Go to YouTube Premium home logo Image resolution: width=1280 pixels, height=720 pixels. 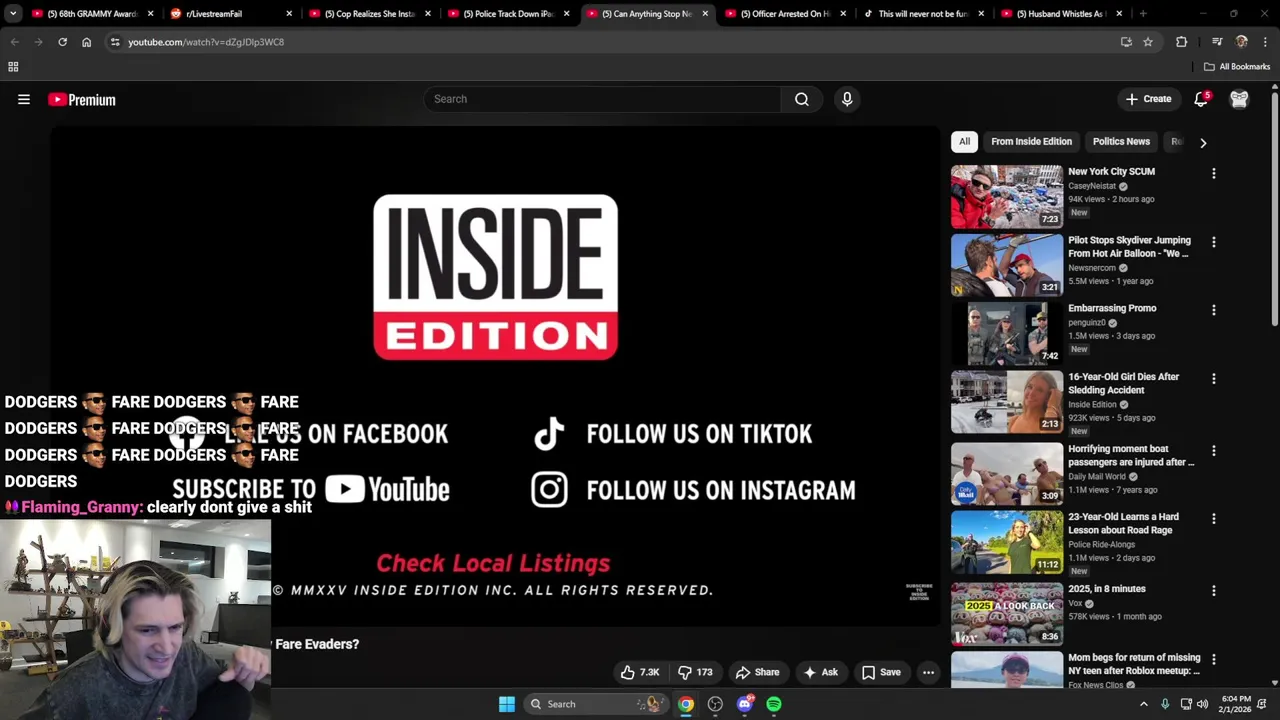click(82, 99)
